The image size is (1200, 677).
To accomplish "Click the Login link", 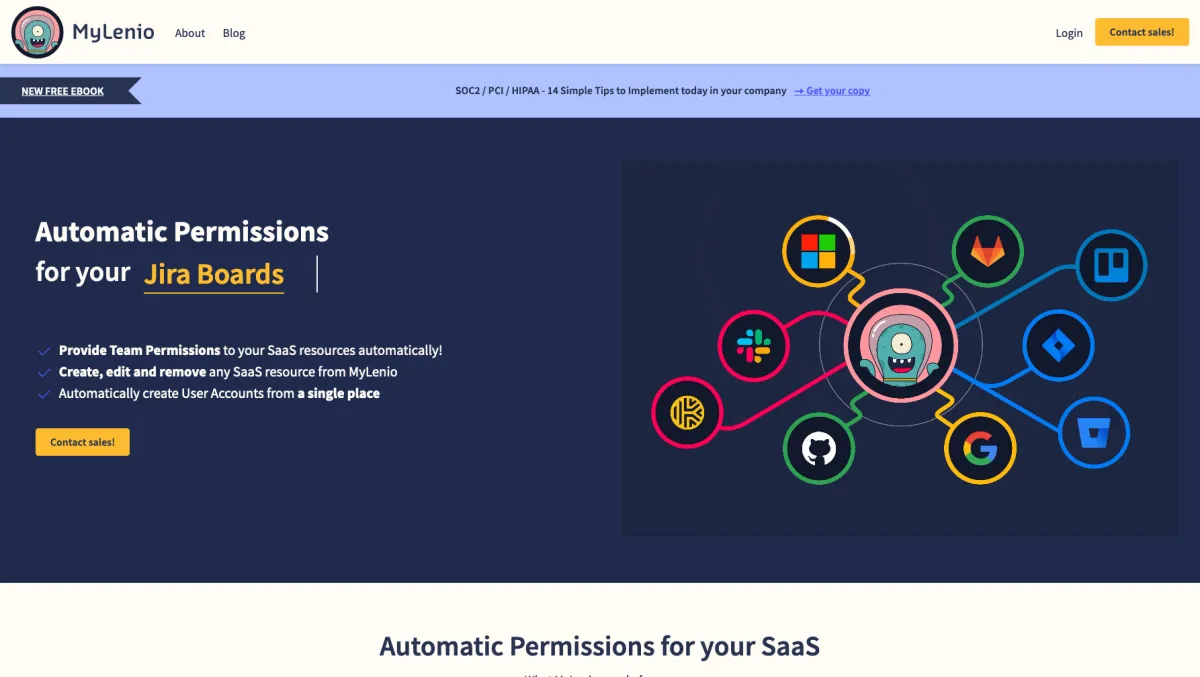I will click(x=1069, y=33).
